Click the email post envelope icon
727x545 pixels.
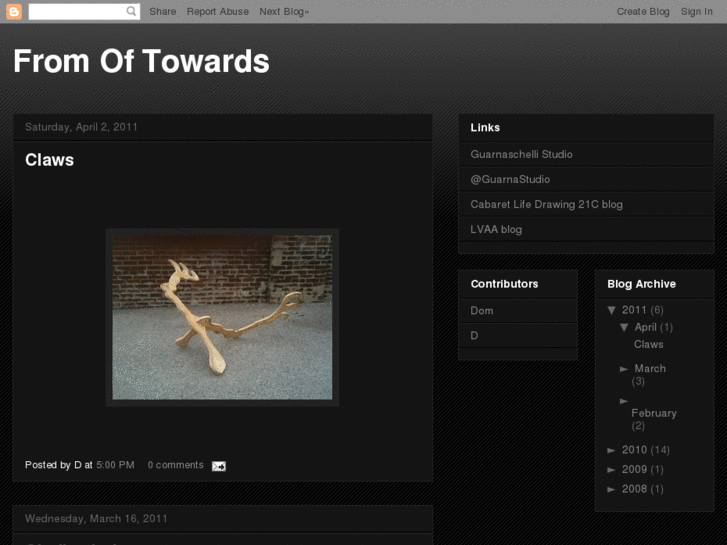[218, 466]
